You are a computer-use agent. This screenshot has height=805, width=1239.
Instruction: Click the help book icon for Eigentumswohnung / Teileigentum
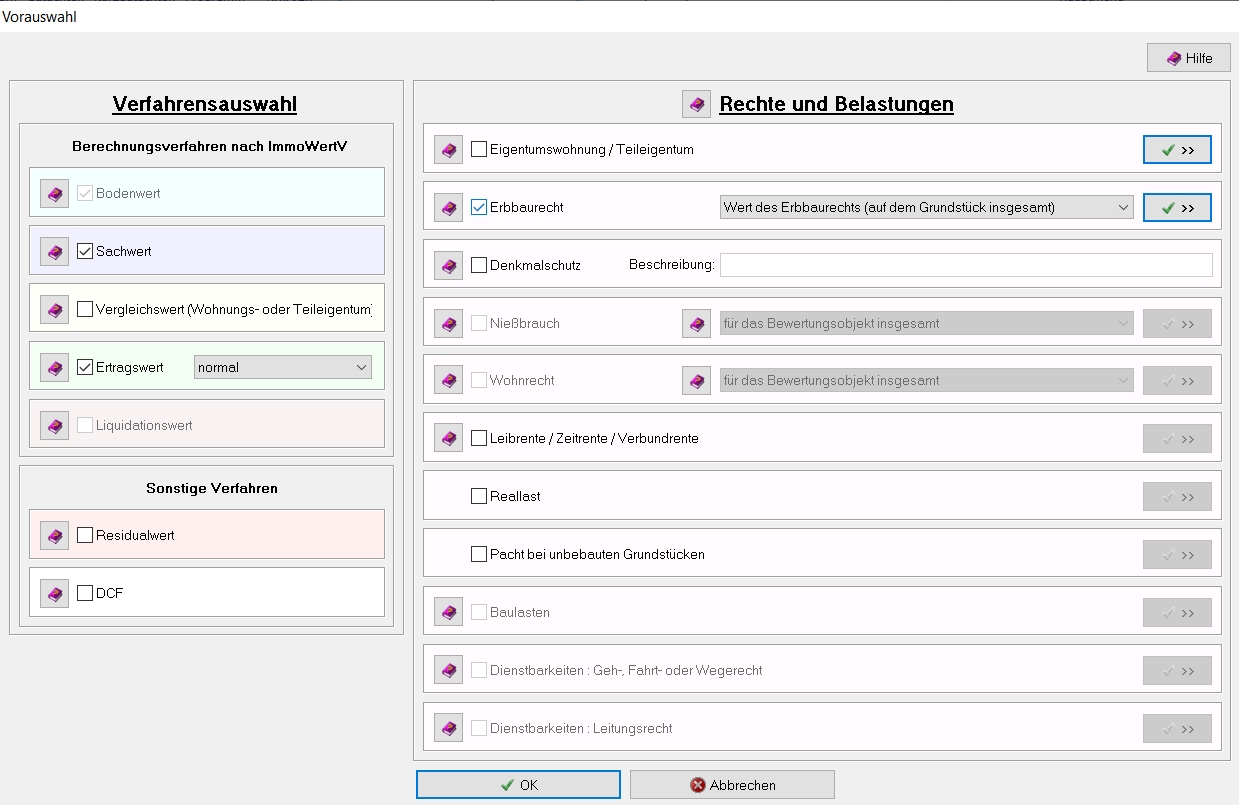pos(449,150)
